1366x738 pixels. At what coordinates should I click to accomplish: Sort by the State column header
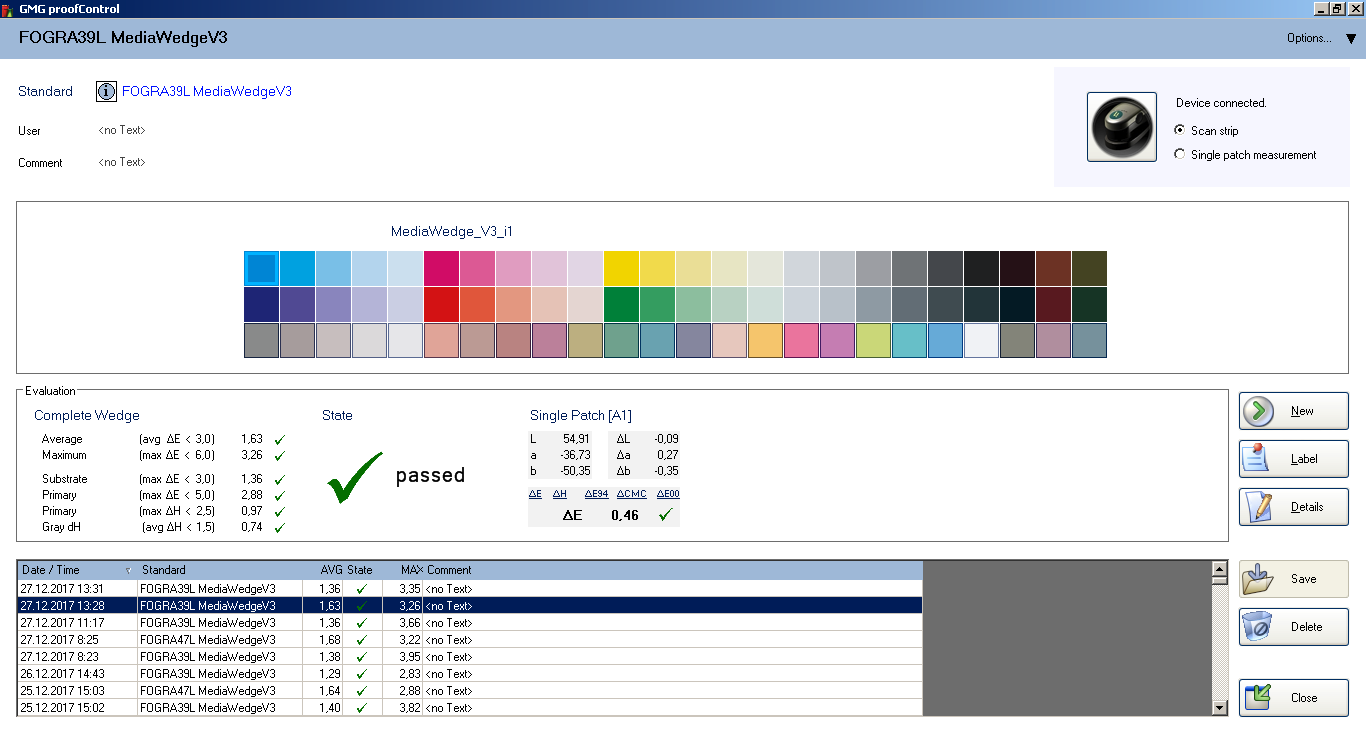[362, 570]
